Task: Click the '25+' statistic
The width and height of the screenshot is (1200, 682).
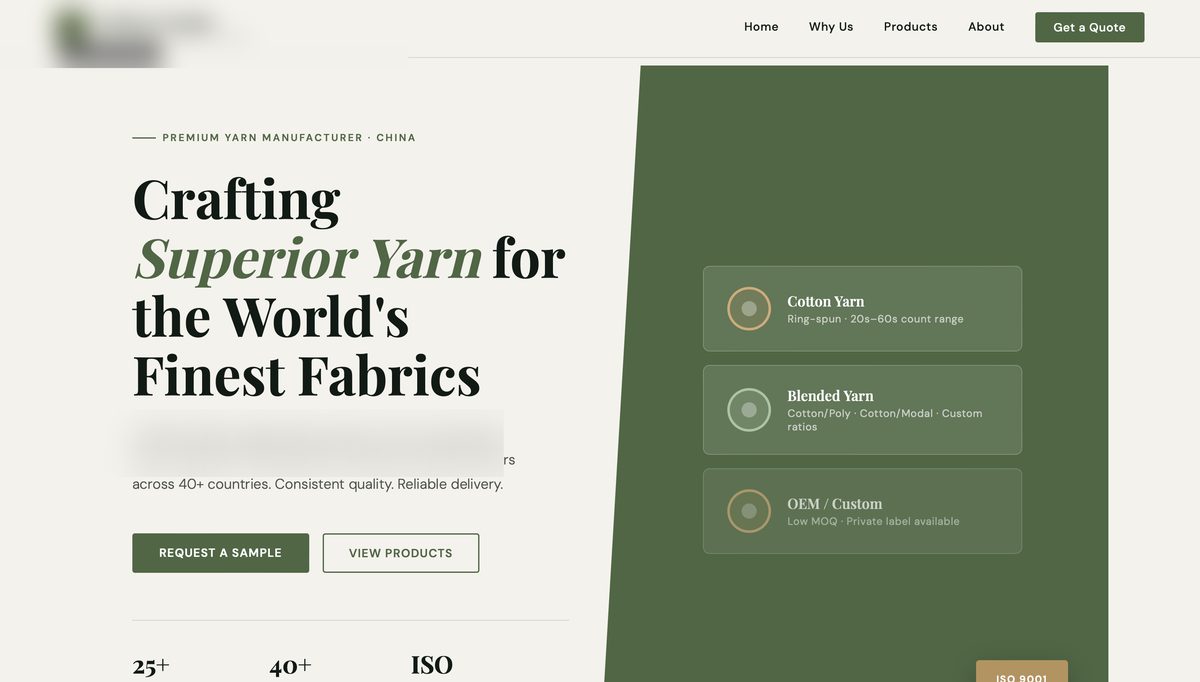Action: pos(151,666)
